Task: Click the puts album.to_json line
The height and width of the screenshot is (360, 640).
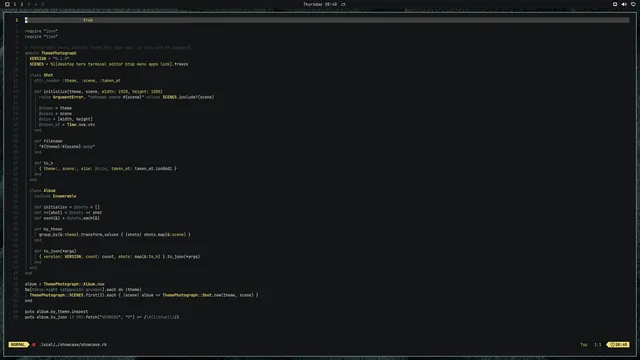Action: 102,317
